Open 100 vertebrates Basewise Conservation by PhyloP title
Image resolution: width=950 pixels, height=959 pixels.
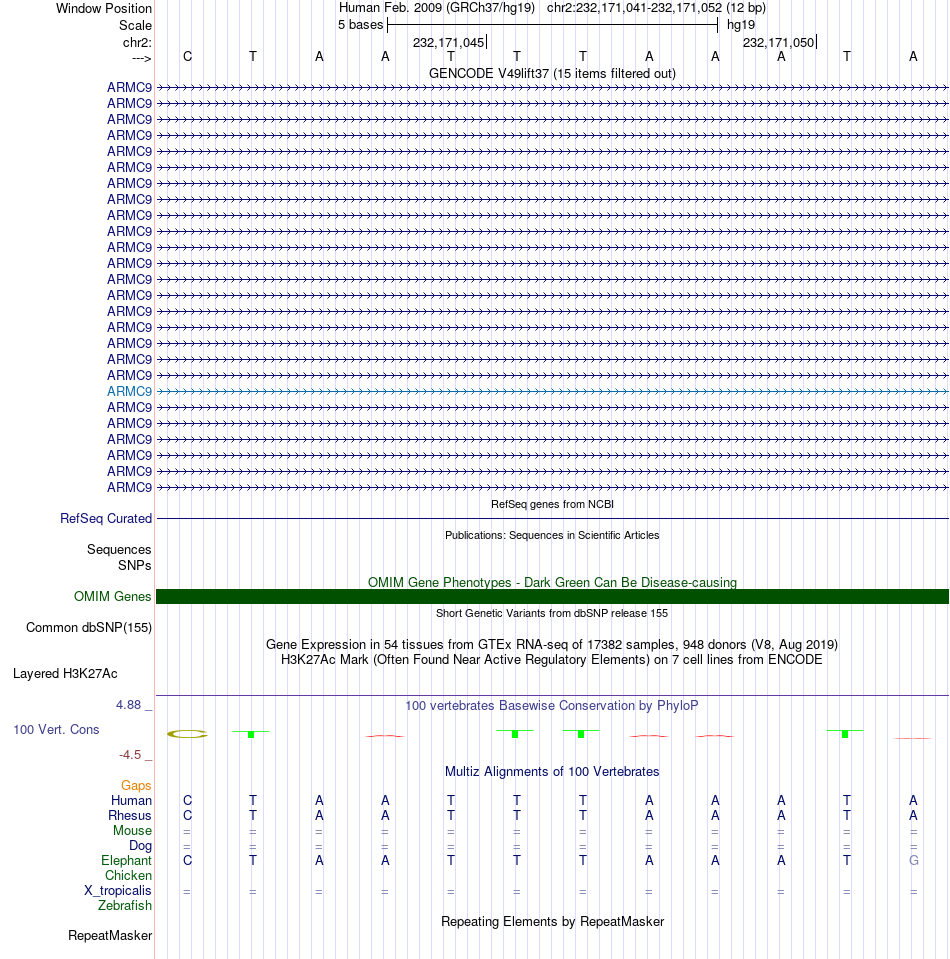pyautogui.click(x=552, y=706)
